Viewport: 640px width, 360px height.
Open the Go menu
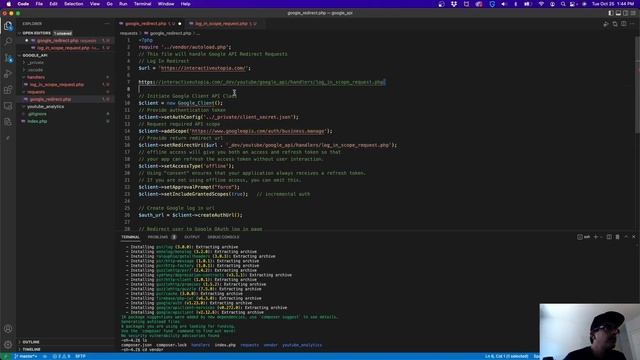coord(109,4)
